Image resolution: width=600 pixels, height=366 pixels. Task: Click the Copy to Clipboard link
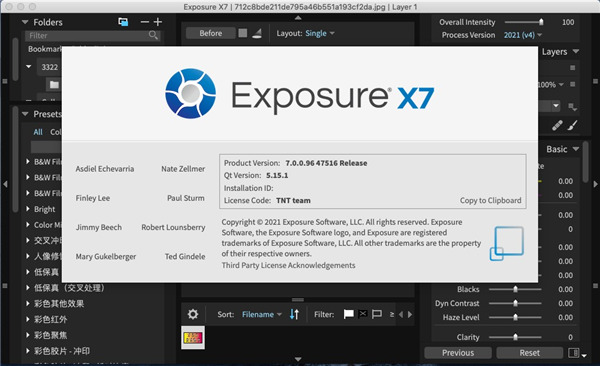coord(491,201)
